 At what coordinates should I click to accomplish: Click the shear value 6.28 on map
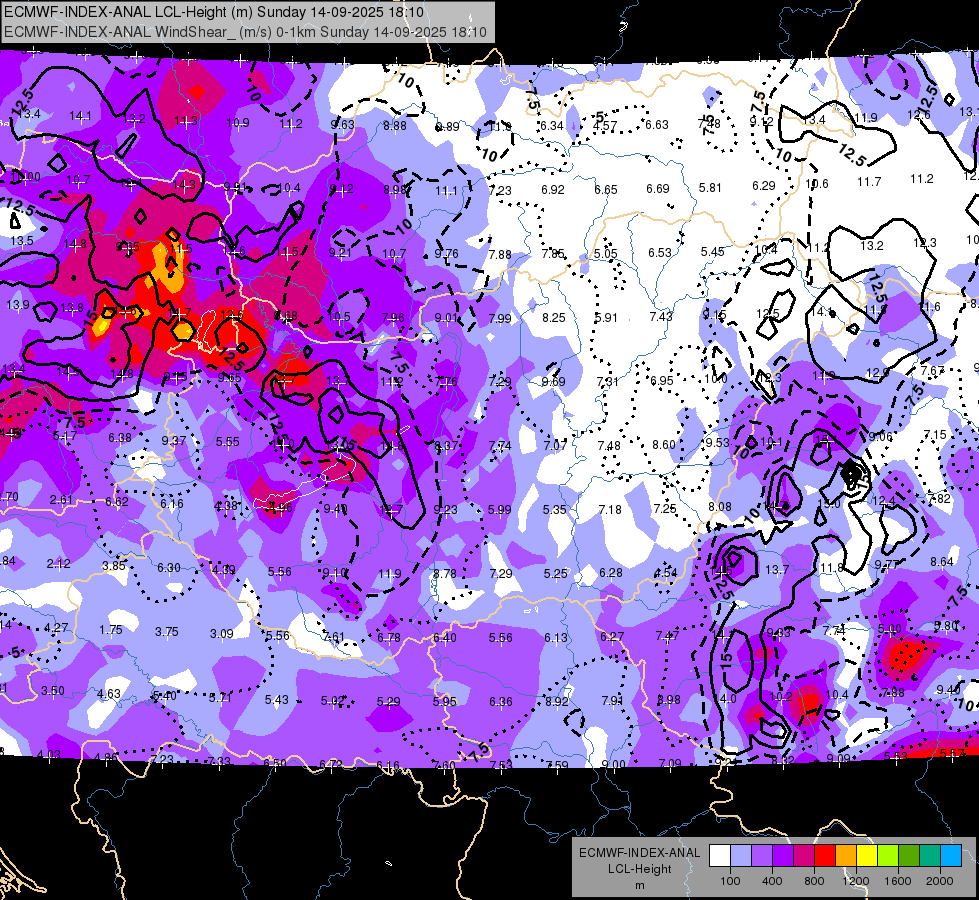[x=611, y=573]
